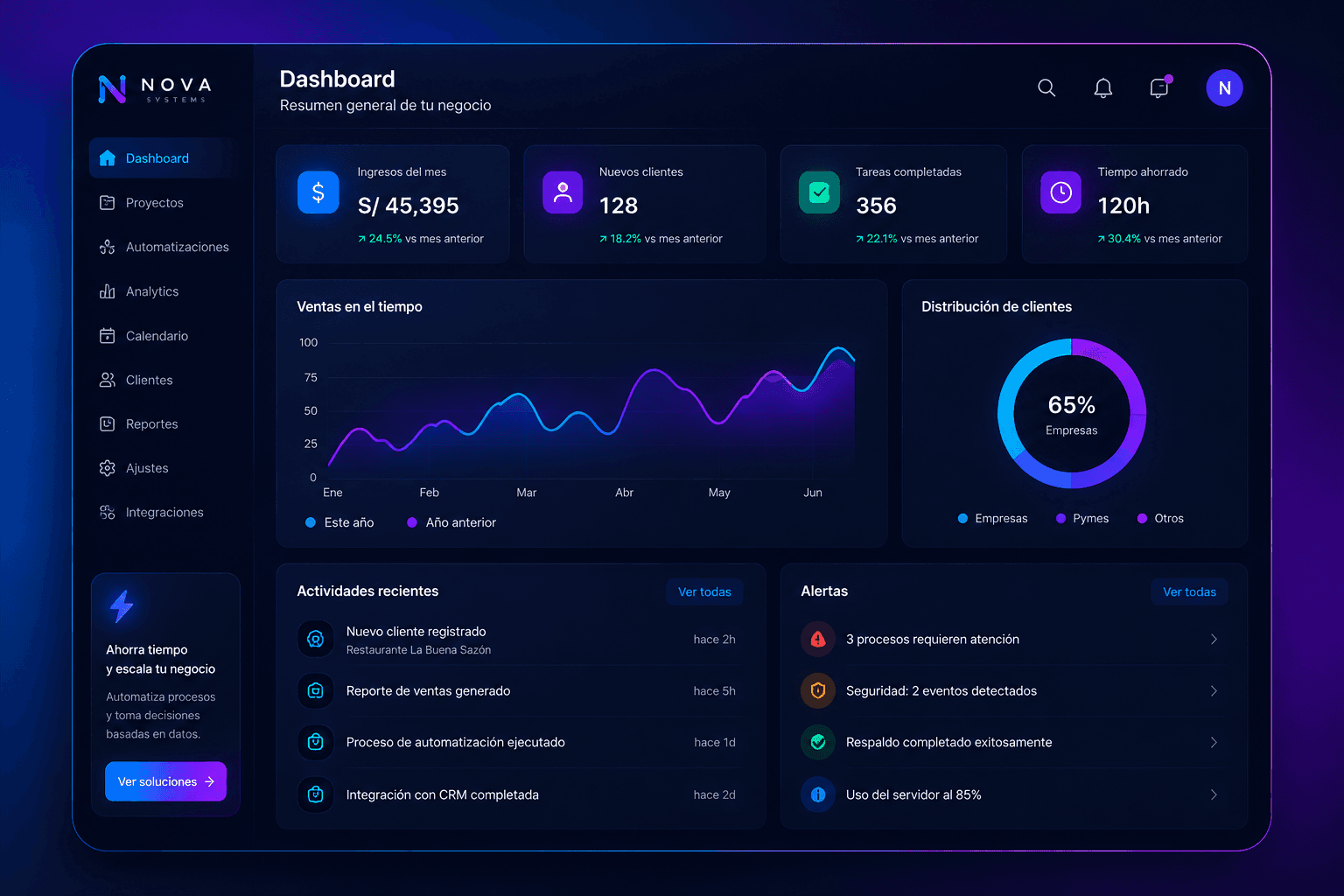Toggle the Empresas legend in donut chart

[x=992, y=519]
